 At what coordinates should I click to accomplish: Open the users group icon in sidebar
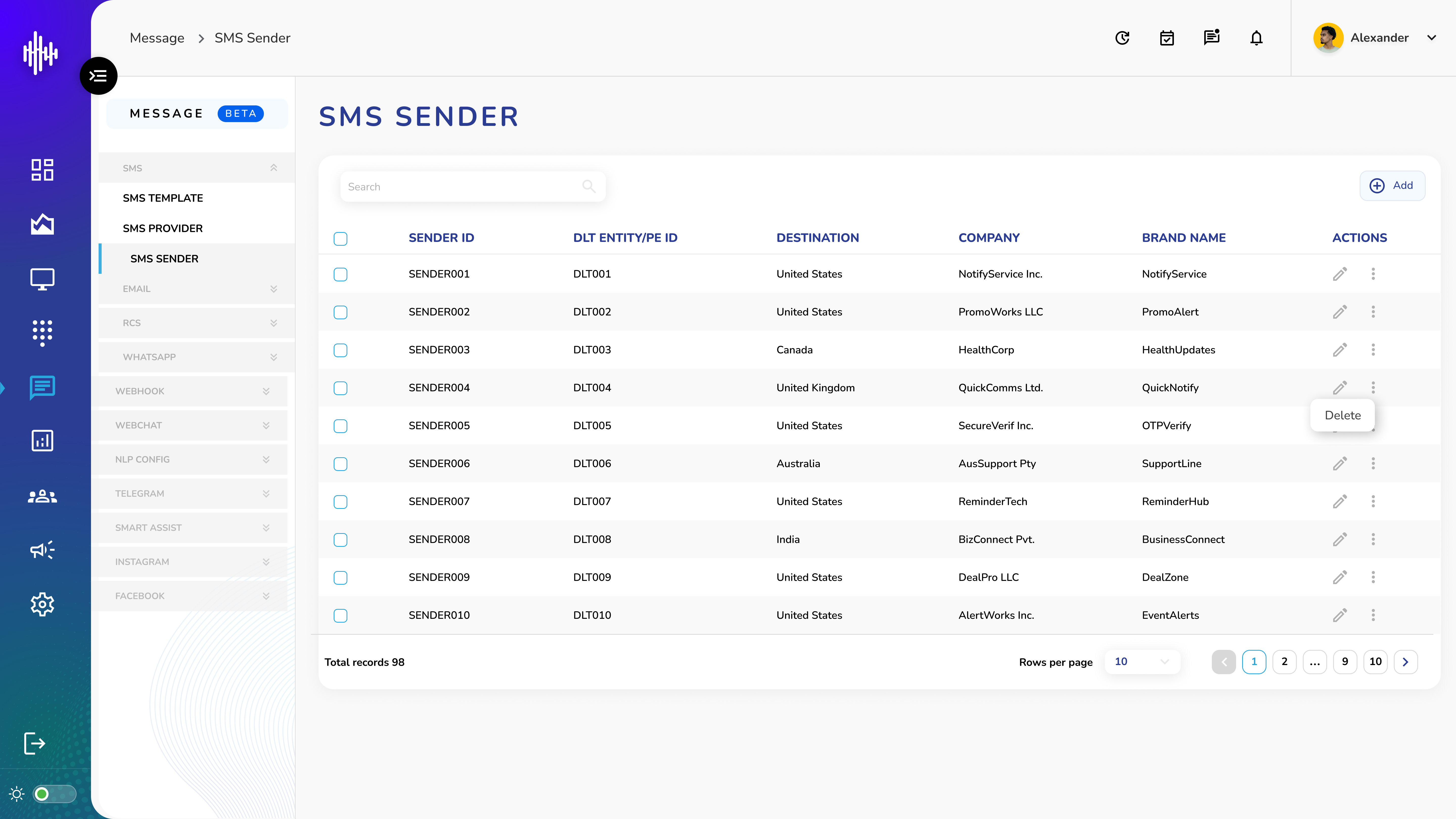coord(42,496)
